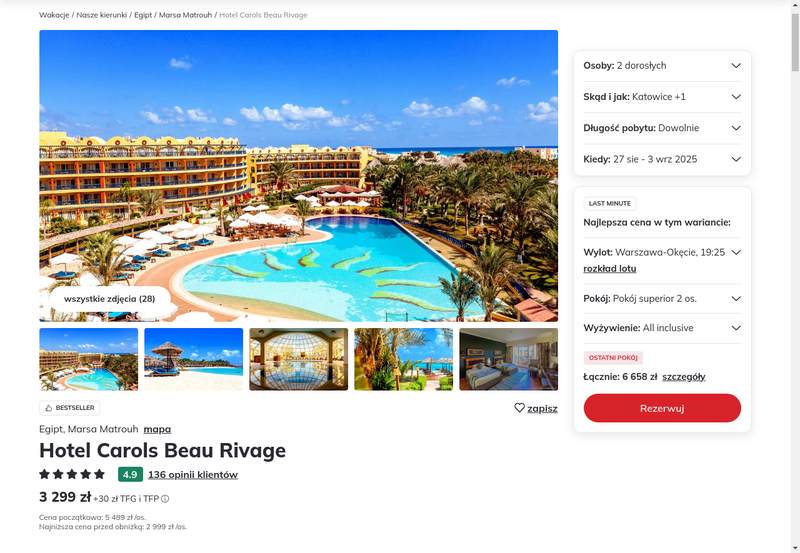Open the rozkład lotu link
This screenshot has width=800, height=553.
(610, 269)
